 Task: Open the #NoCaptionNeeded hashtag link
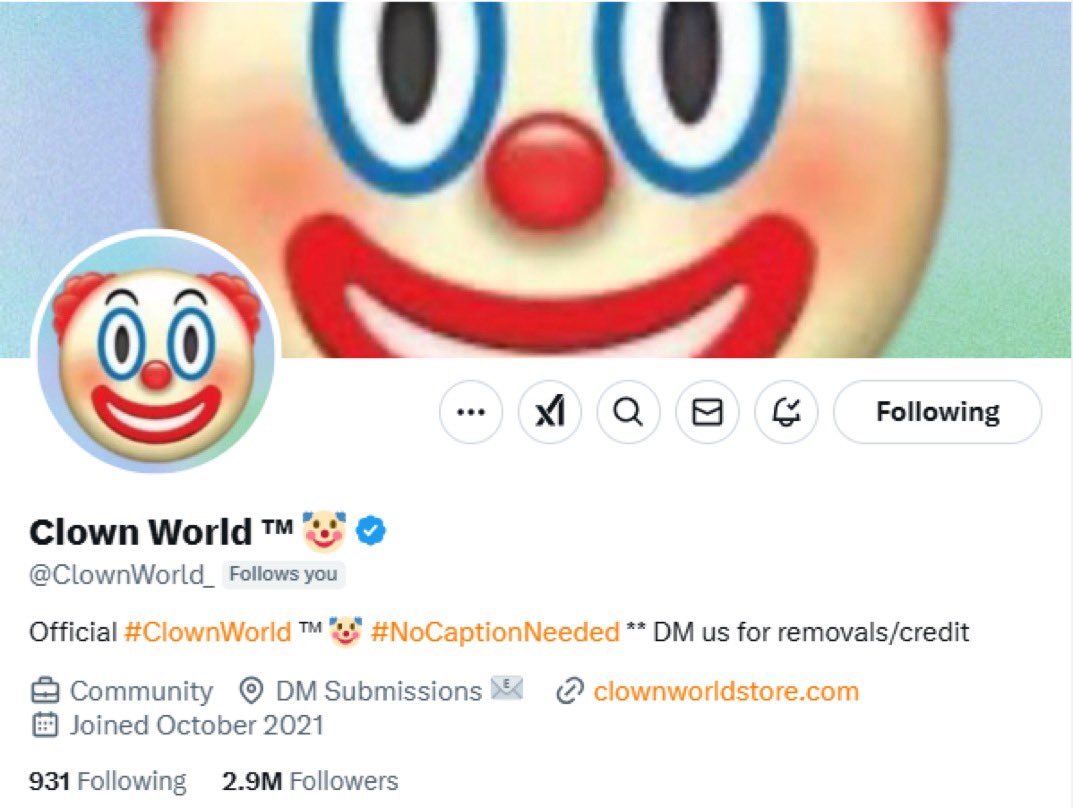(x=495, y=632)
